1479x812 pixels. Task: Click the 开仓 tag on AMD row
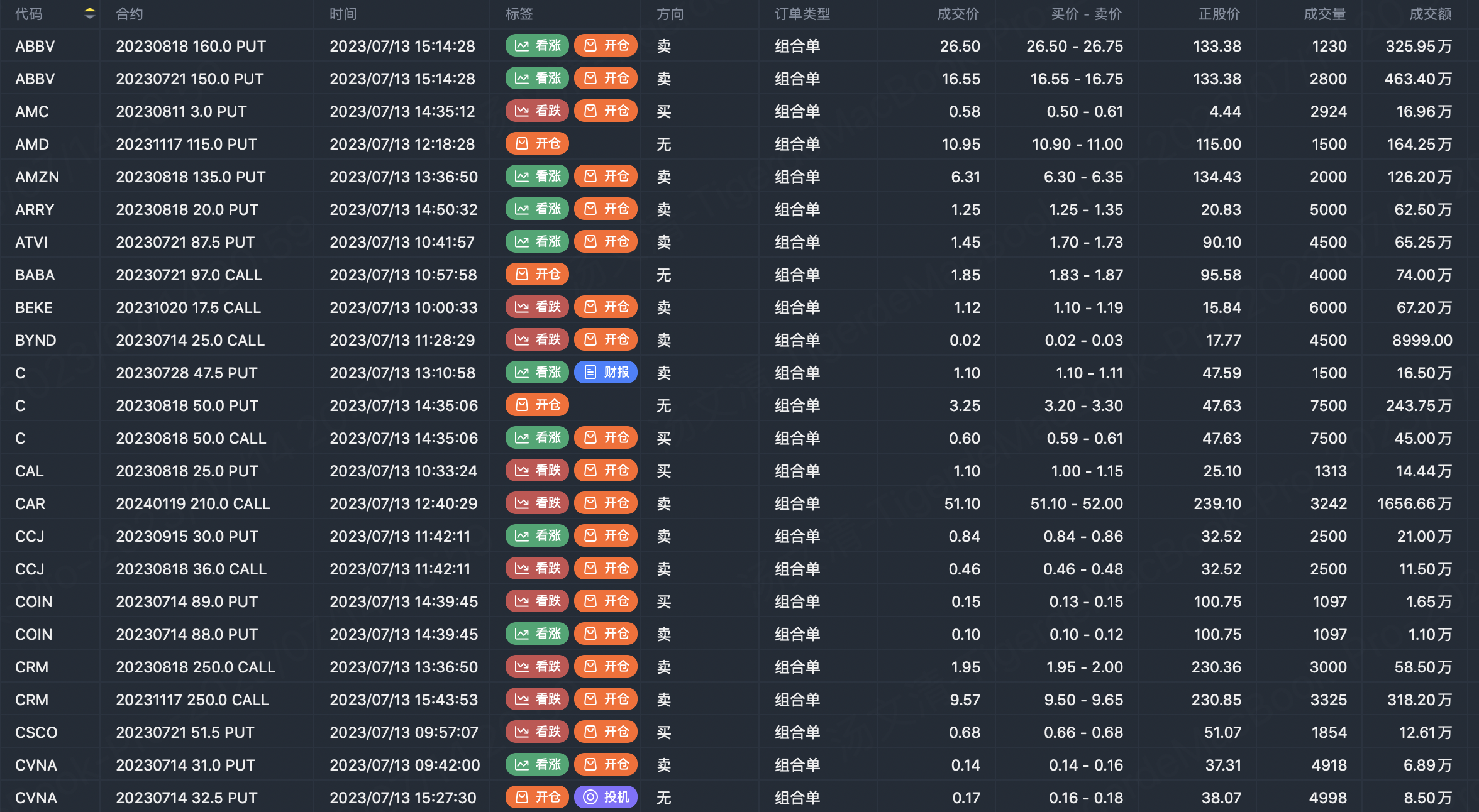coord(537,144)
